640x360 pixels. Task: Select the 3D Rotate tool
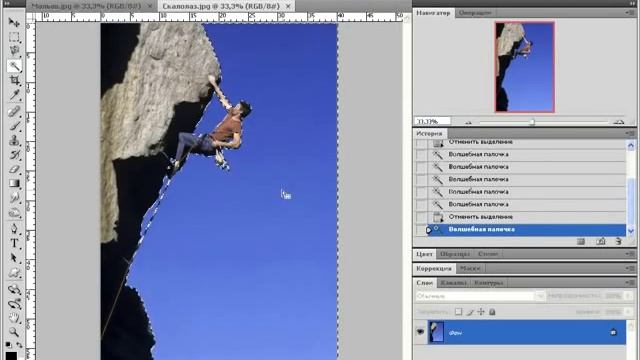tap(14, 289)
